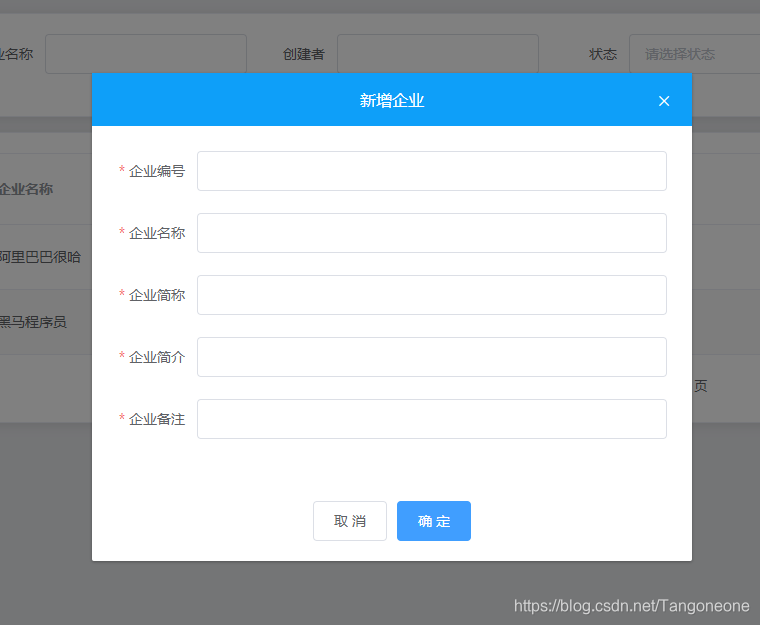760x625 pixels.
Task: Select the 黑马程序员 table row text
Action: (32, 322)
